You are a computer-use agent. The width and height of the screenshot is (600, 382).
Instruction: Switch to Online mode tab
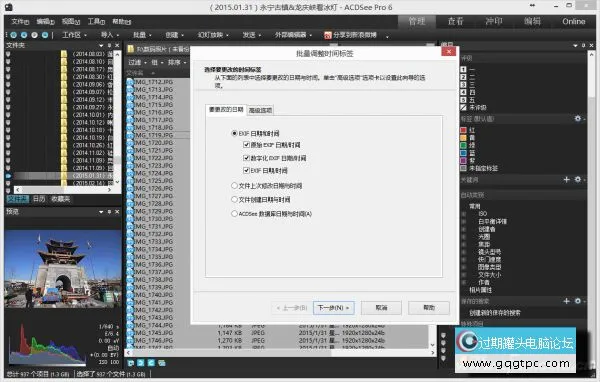click(574, 21)
